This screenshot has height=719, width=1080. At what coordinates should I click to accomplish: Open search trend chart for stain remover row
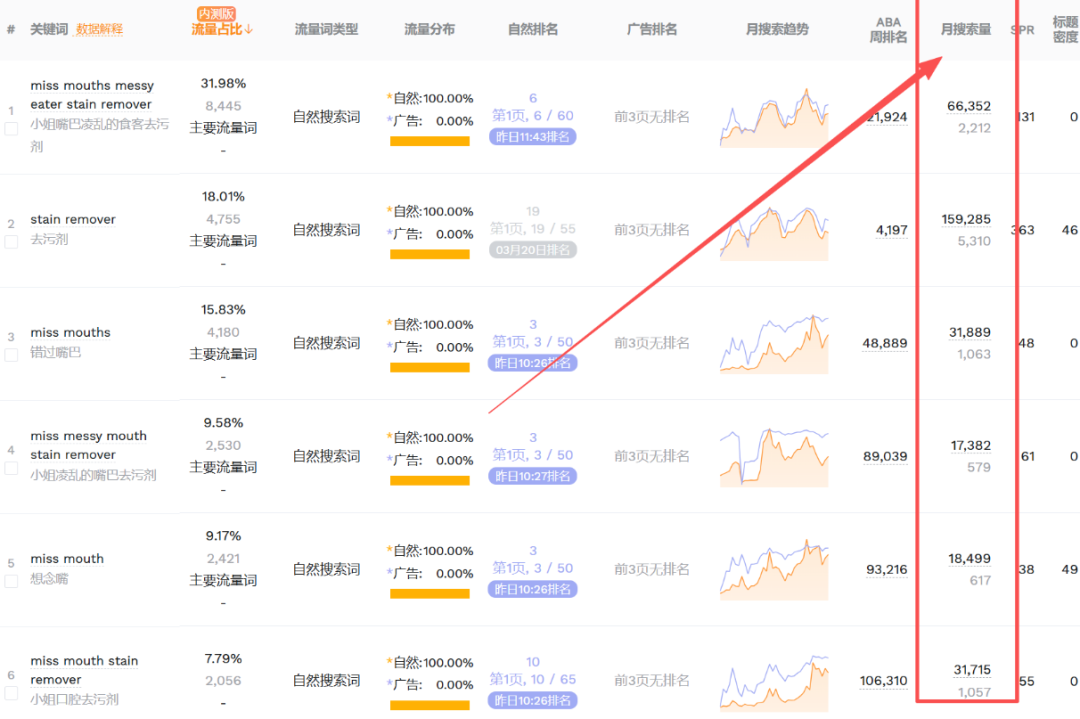point(774,233)
